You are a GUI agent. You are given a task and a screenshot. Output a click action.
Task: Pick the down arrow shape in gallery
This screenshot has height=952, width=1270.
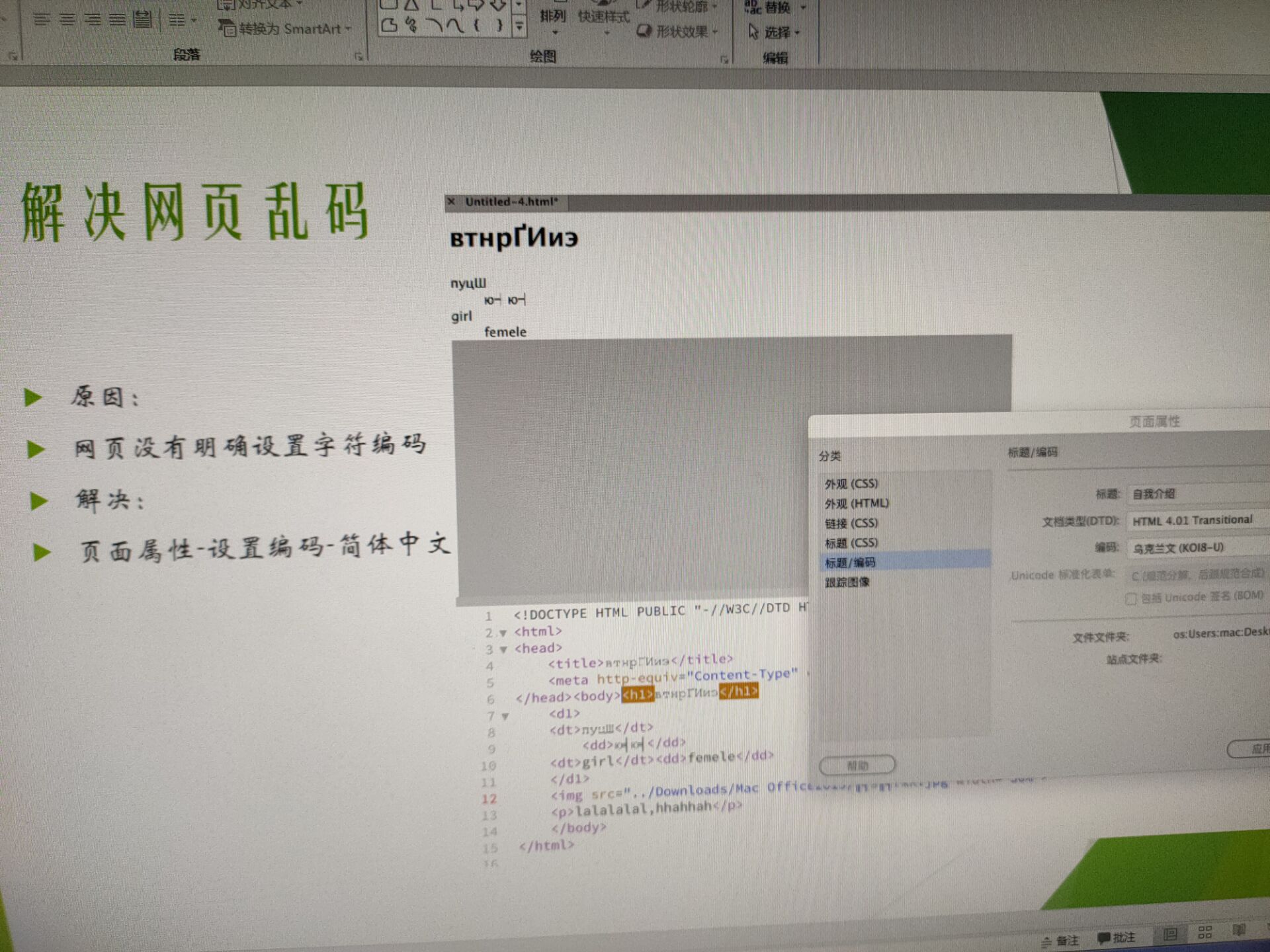point(499,5)
